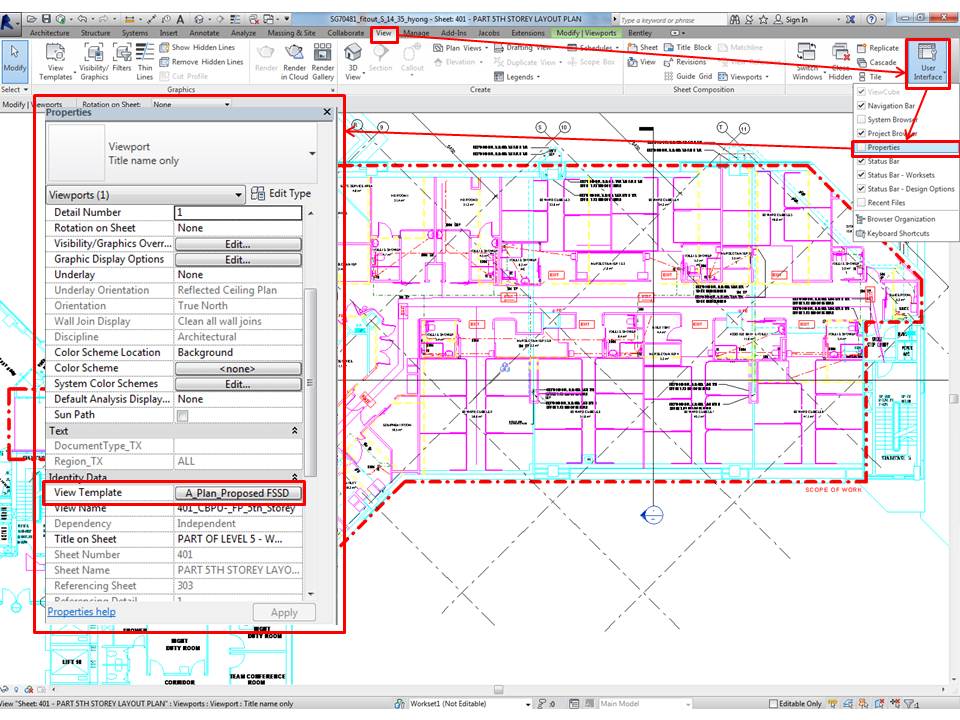Viewport: 960px width, 720px height.
Task: Open the Add-Ins ribbon tab
Action: [452, 33]
